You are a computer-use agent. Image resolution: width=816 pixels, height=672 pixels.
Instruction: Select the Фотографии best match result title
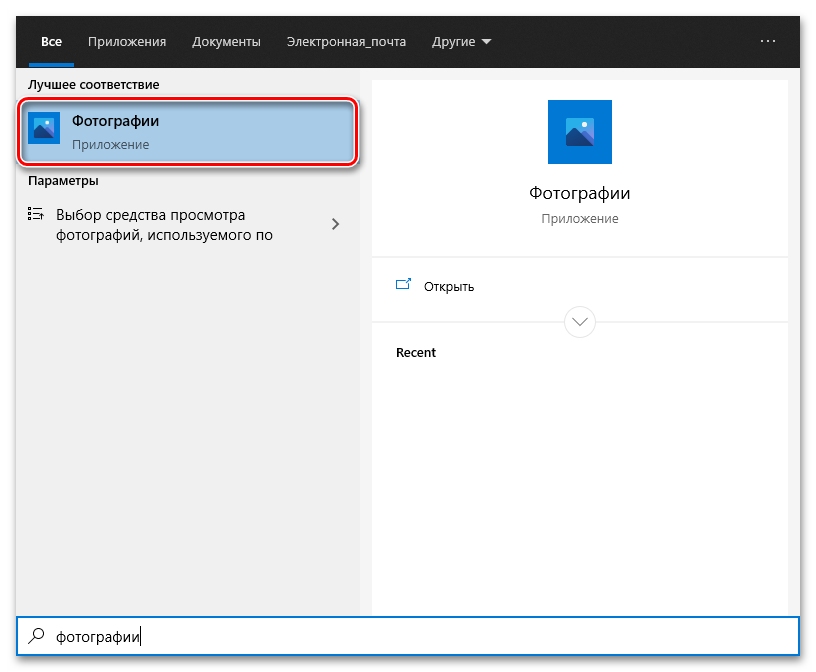[x=115, y=121]
